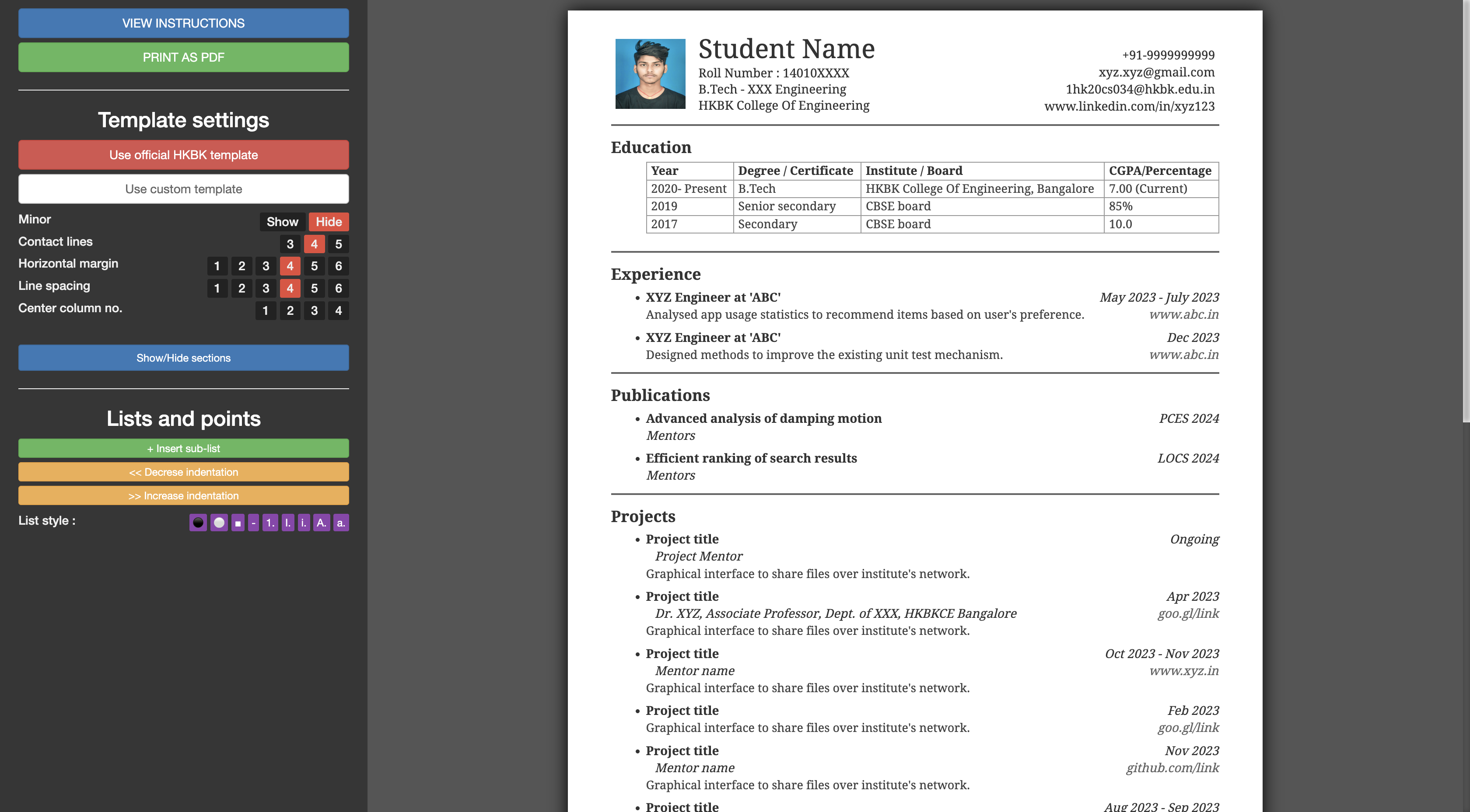Select dash list style
The height and width of the screenshot is (812, 1470).
coord(253,523)
